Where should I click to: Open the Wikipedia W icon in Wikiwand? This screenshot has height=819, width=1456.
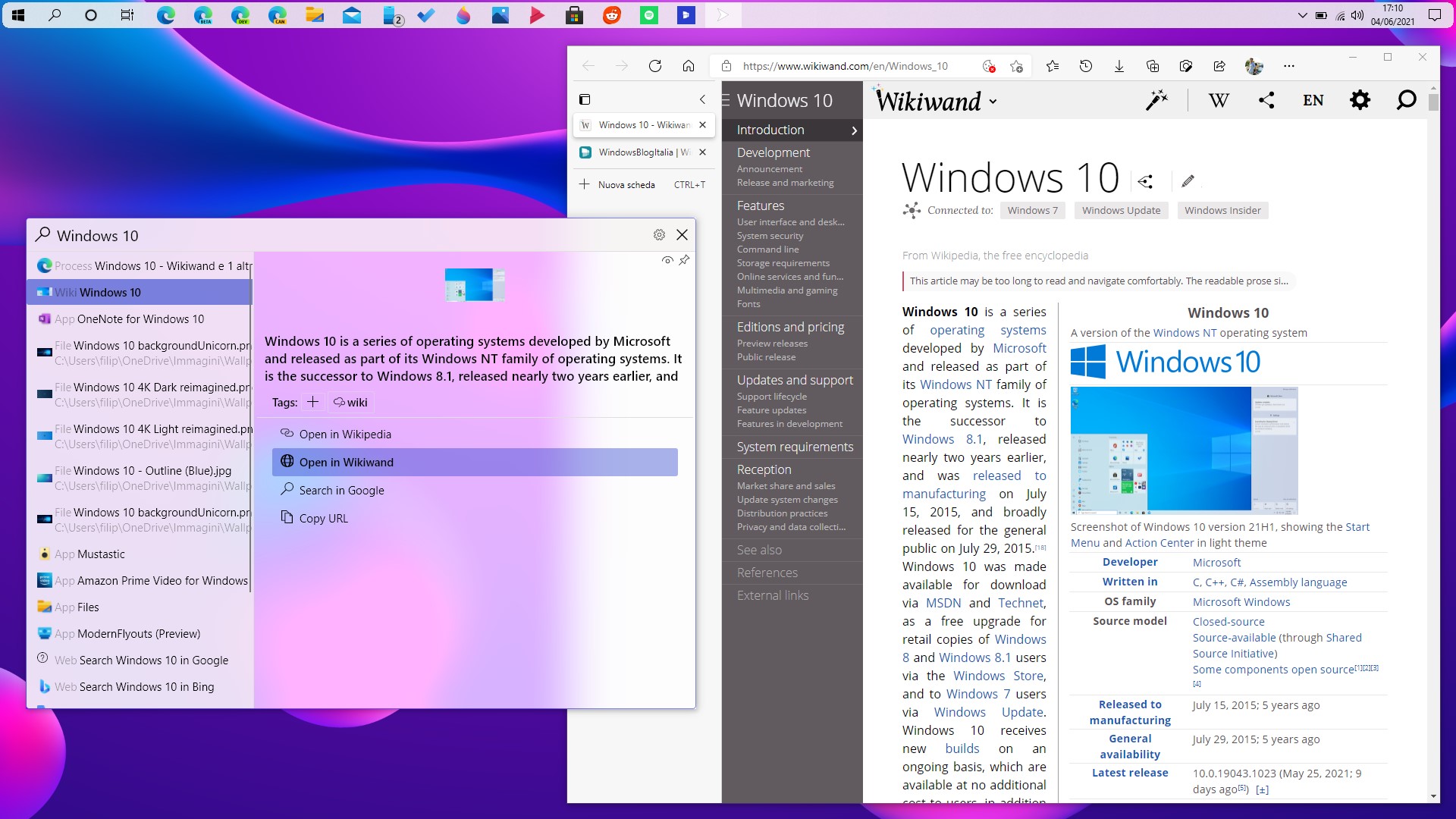tap(1219, 100)
